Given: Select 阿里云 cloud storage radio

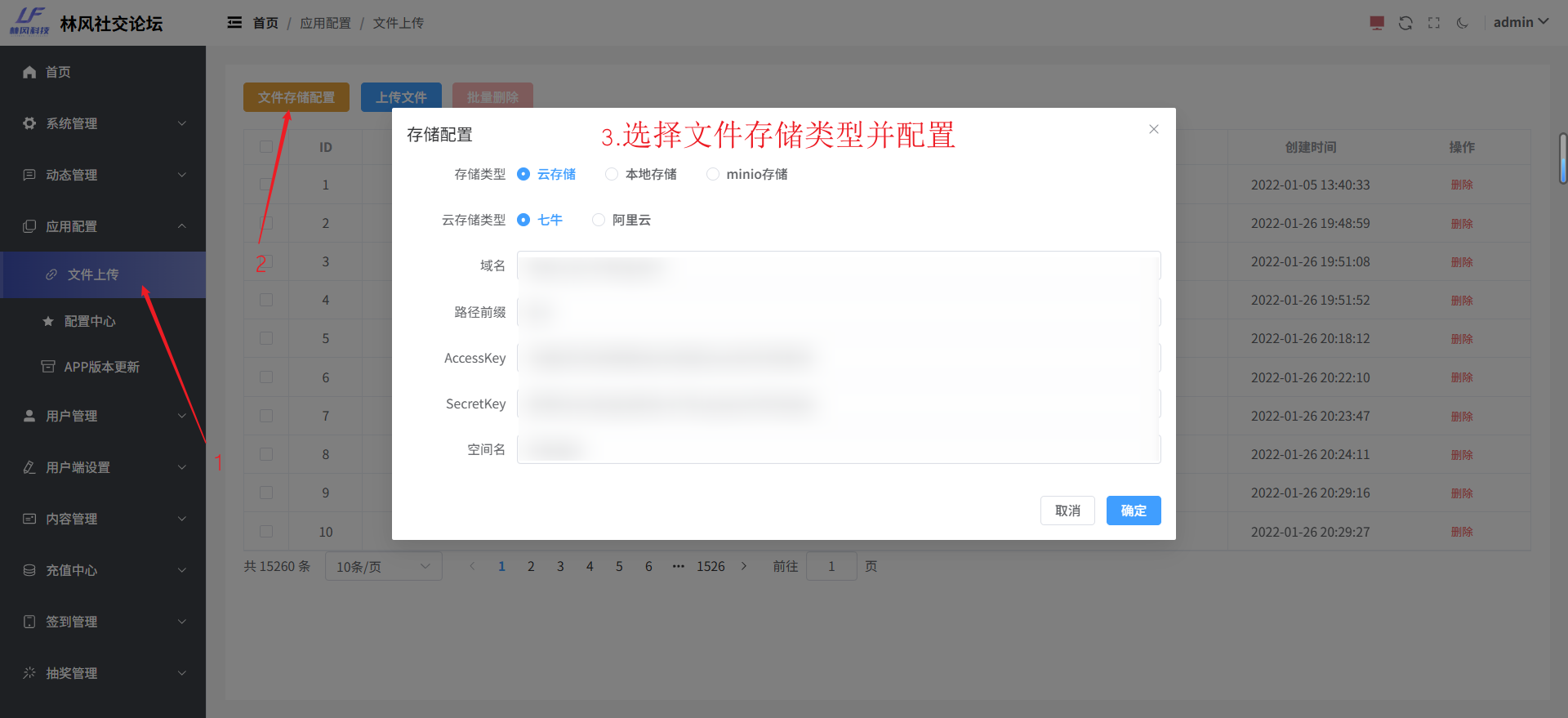Looking at the screenshot, I should tap(599, 220).
